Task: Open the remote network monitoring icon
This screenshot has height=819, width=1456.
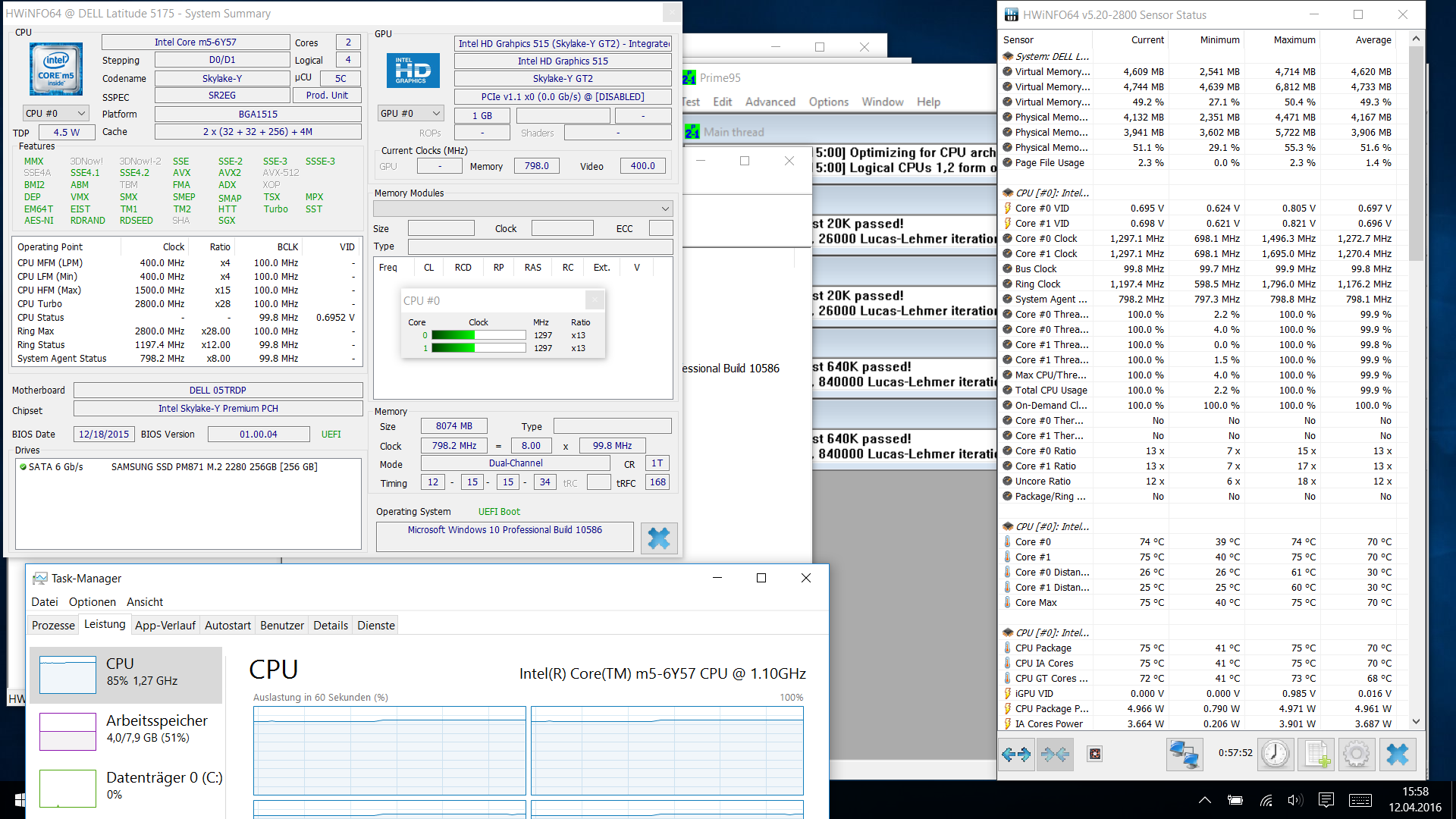Action: pyautogui.click(x=1184, y=754)
